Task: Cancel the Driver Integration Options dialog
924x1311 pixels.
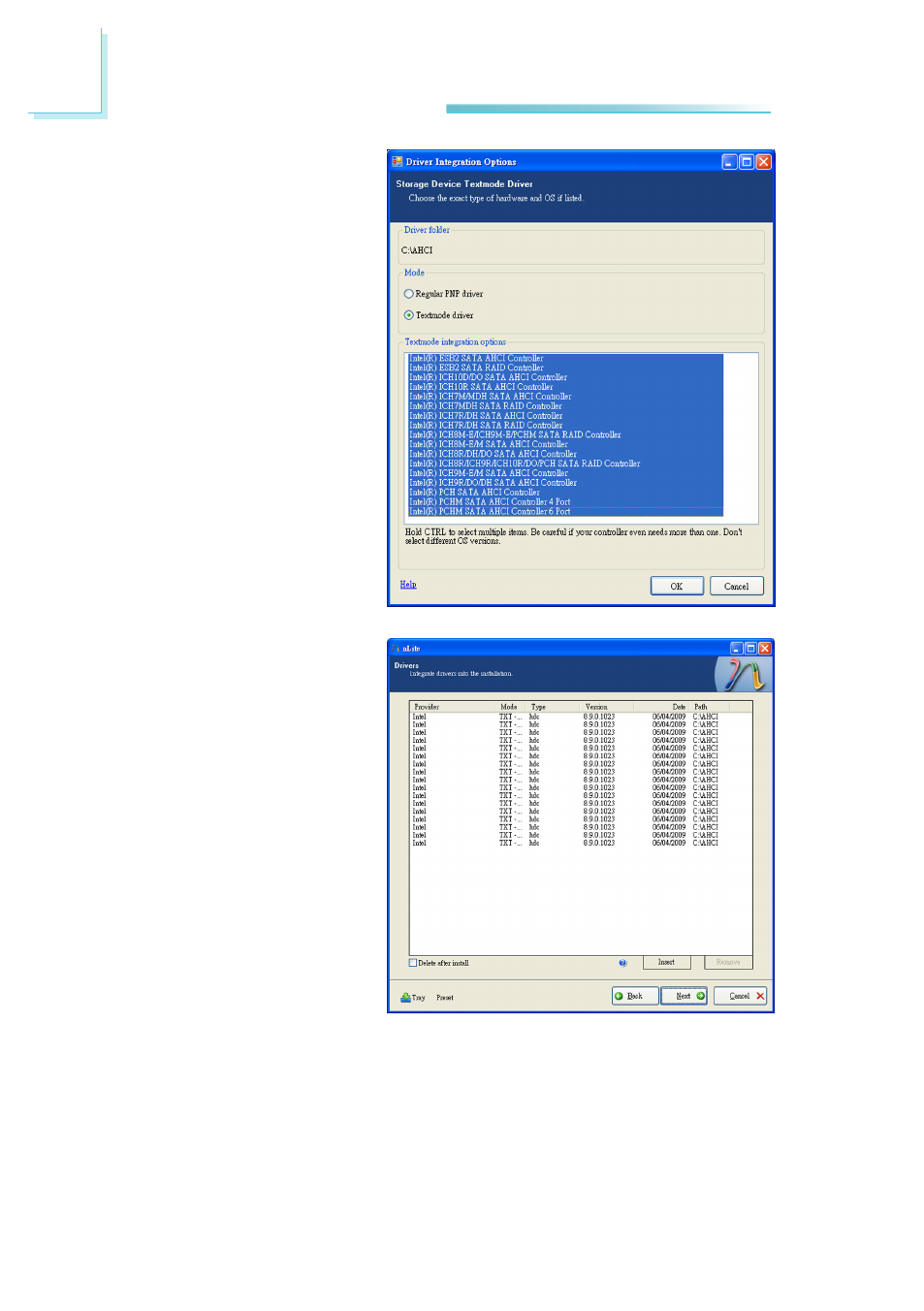Action: 737,586
